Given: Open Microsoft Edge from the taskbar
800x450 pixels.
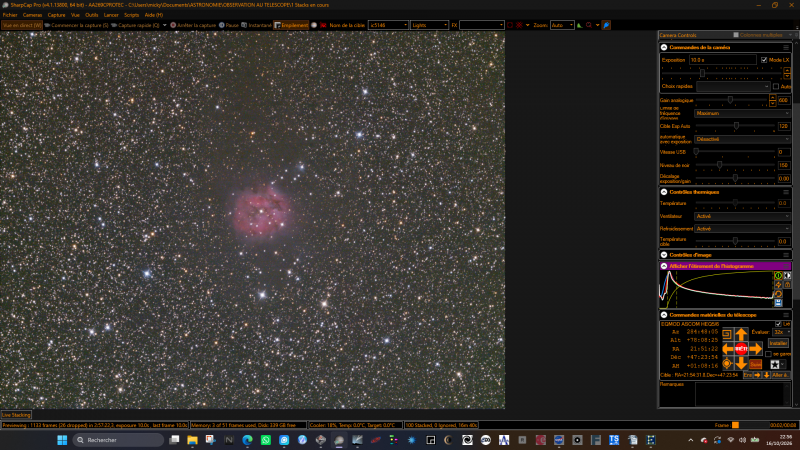Looking at the screenshot, I should 247,440.
